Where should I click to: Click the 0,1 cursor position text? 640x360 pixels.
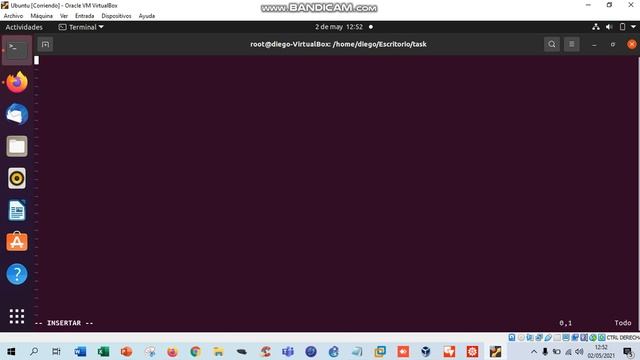565,323
